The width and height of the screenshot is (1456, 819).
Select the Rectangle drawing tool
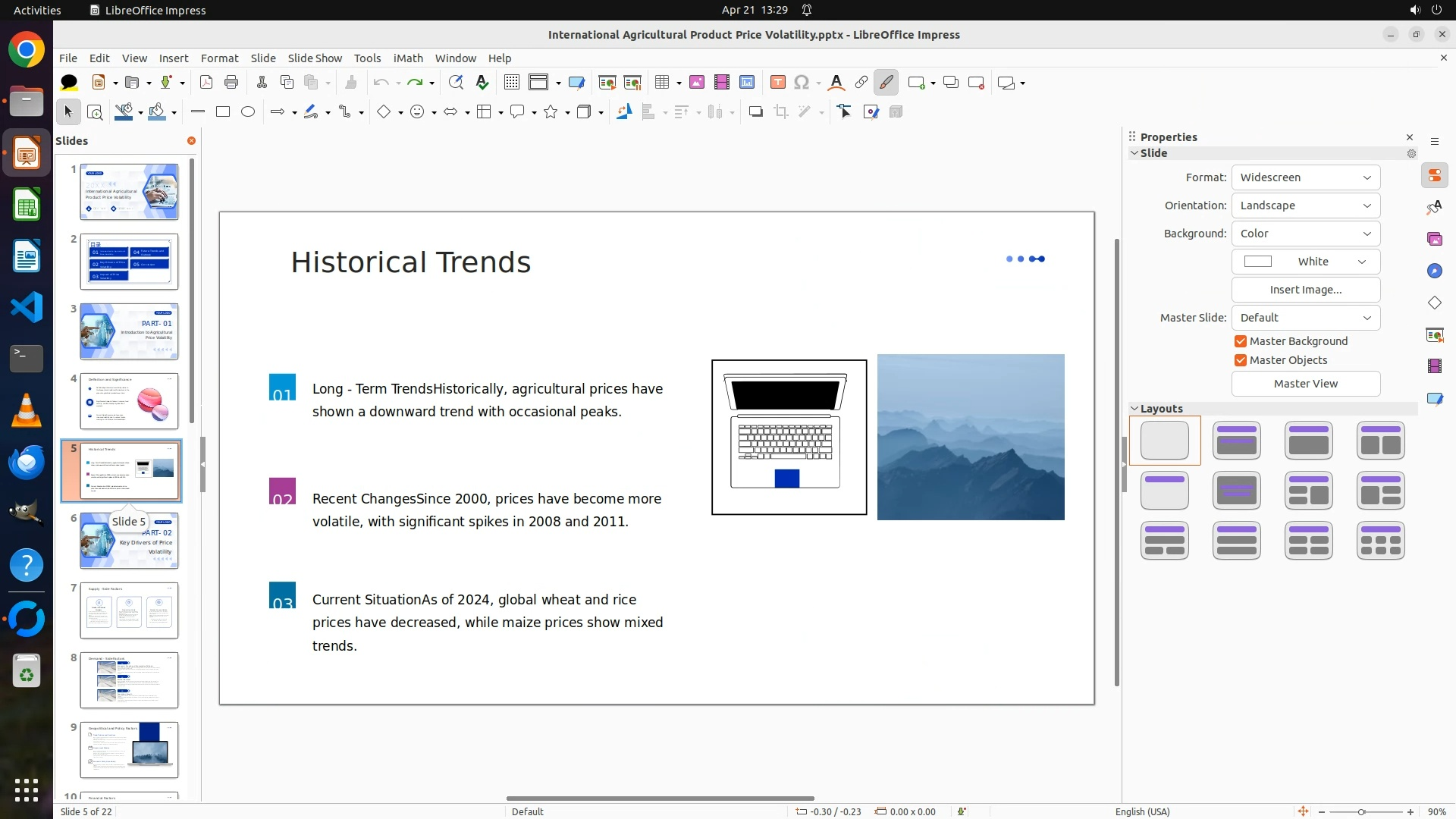(223, 112)
